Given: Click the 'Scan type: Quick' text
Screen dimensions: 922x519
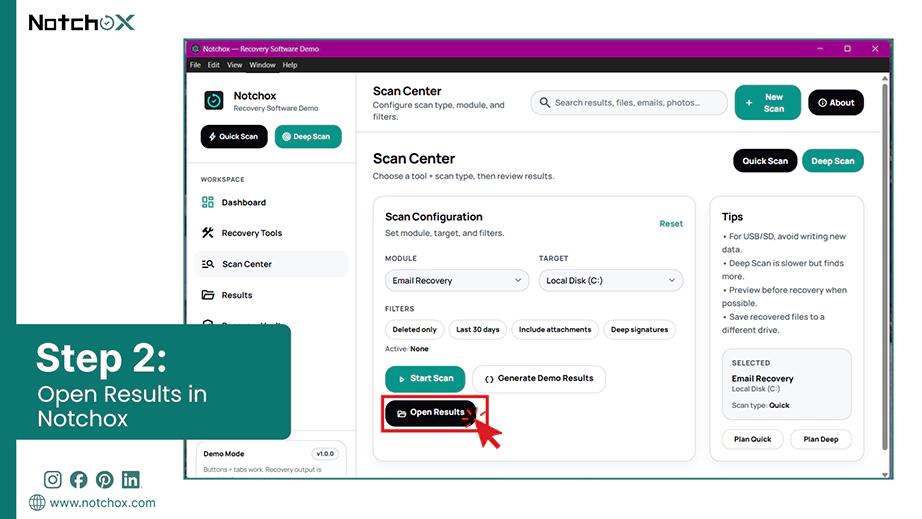Looking at the screenshot, I should tap(760, 405).
